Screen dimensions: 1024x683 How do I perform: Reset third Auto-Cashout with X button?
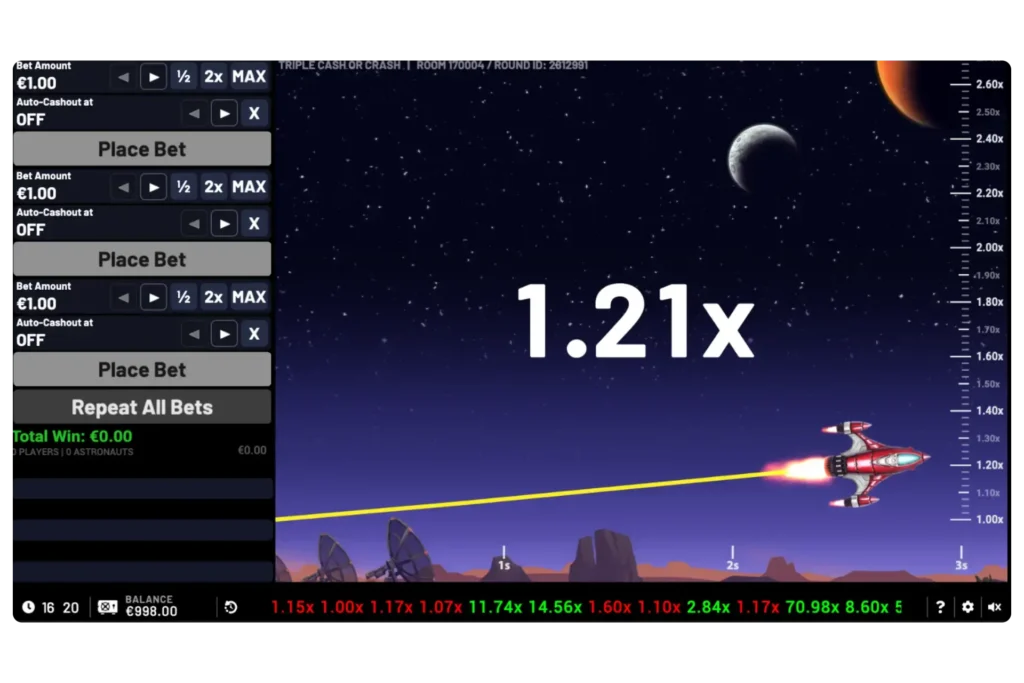(x=254, y=334)
